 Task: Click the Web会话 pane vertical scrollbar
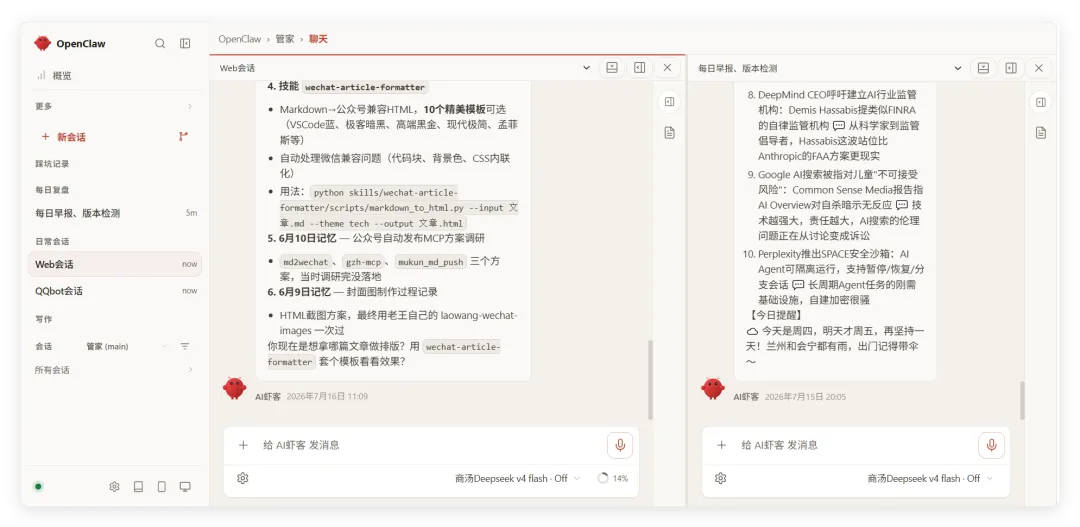(650, 380)
